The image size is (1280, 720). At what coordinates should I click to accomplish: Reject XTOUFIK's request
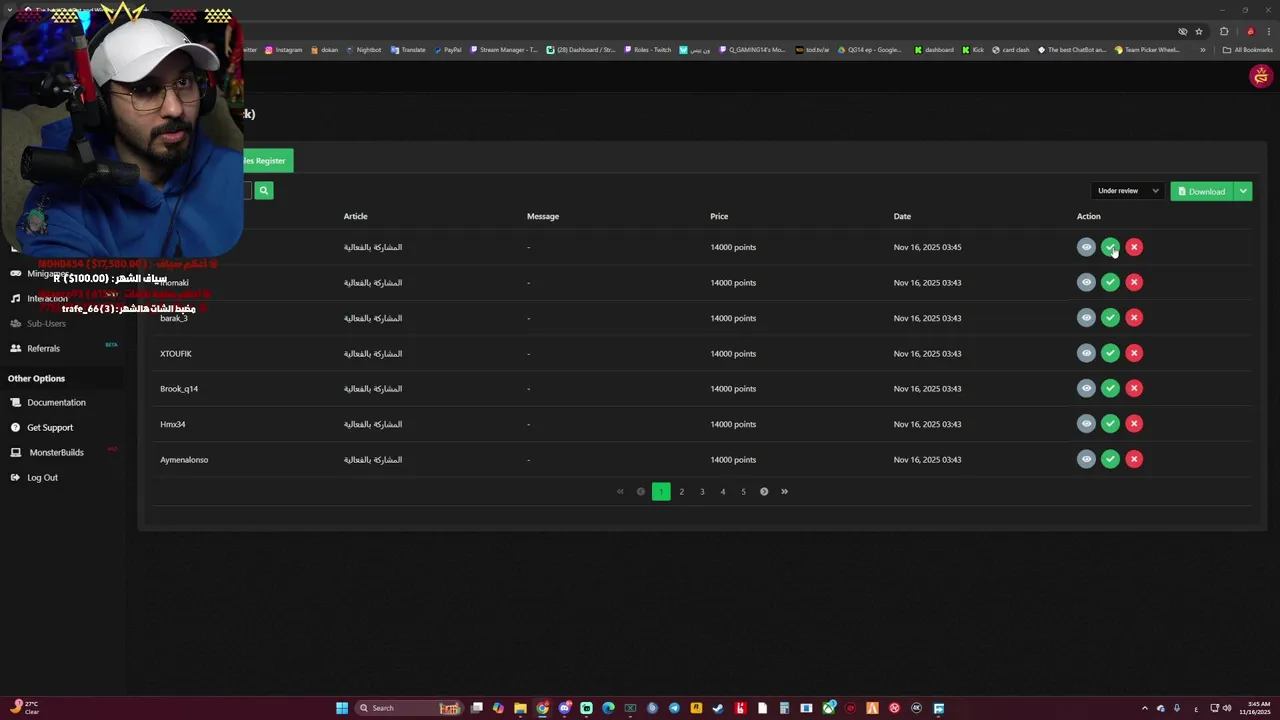pos(1134,353)
